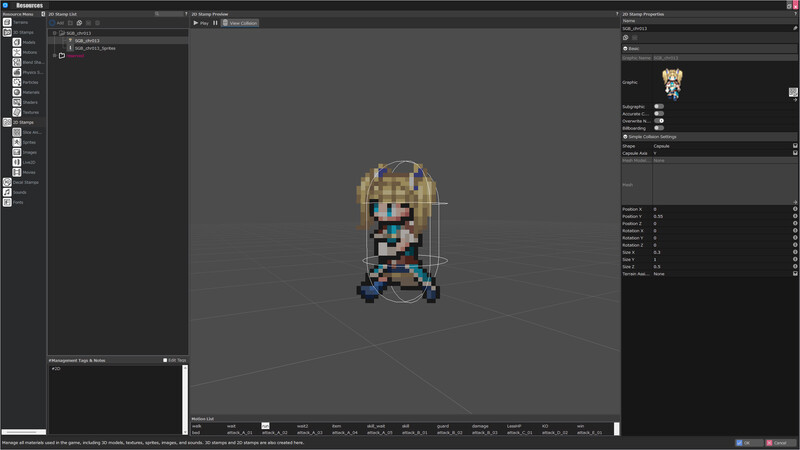This screenshot has height=450, width=800.
Task: Open the Motions resource icon
Action: coord(17,53)
